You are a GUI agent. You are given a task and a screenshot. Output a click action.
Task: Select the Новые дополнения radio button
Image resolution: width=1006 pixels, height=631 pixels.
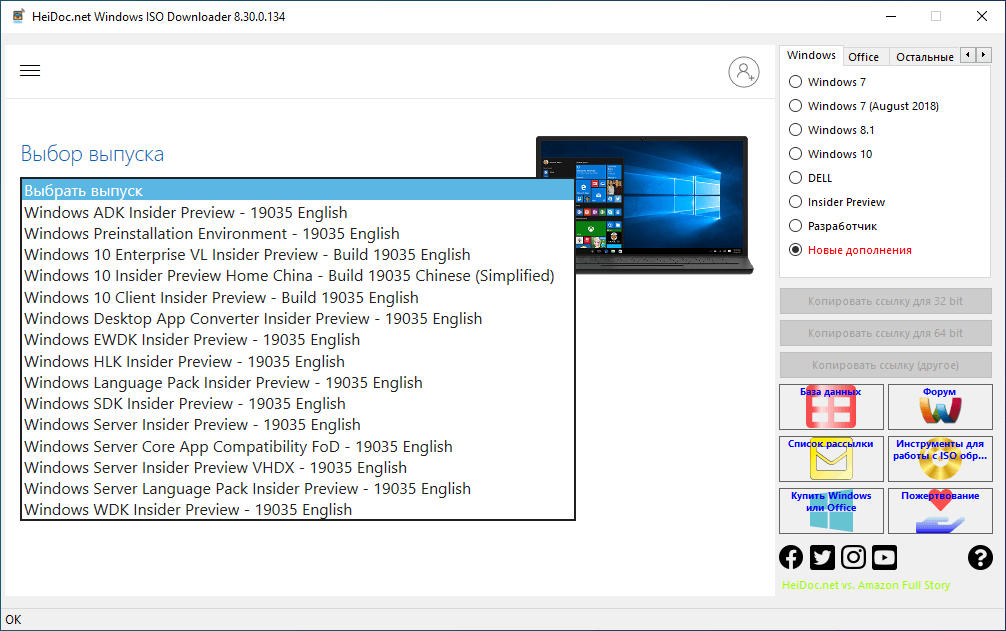pyautogui.click(x=796, y=250)
